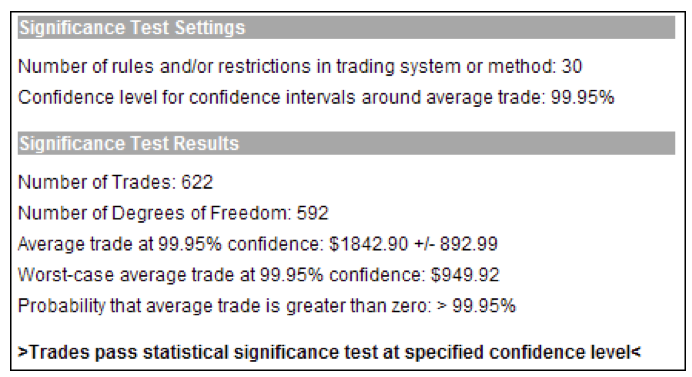Select the worst-case value $949.92
692x377 pixels.
(465, 275)
